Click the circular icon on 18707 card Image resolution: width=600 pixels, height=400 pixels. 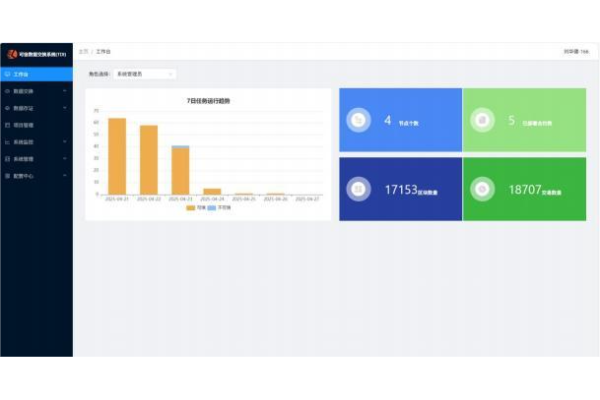coord(482,188)
